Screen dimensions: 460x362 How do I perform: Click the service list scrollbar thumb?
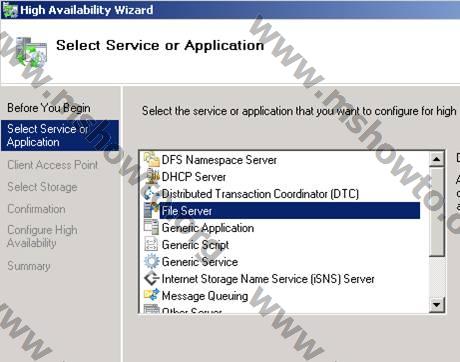click(x=436, y=212)
